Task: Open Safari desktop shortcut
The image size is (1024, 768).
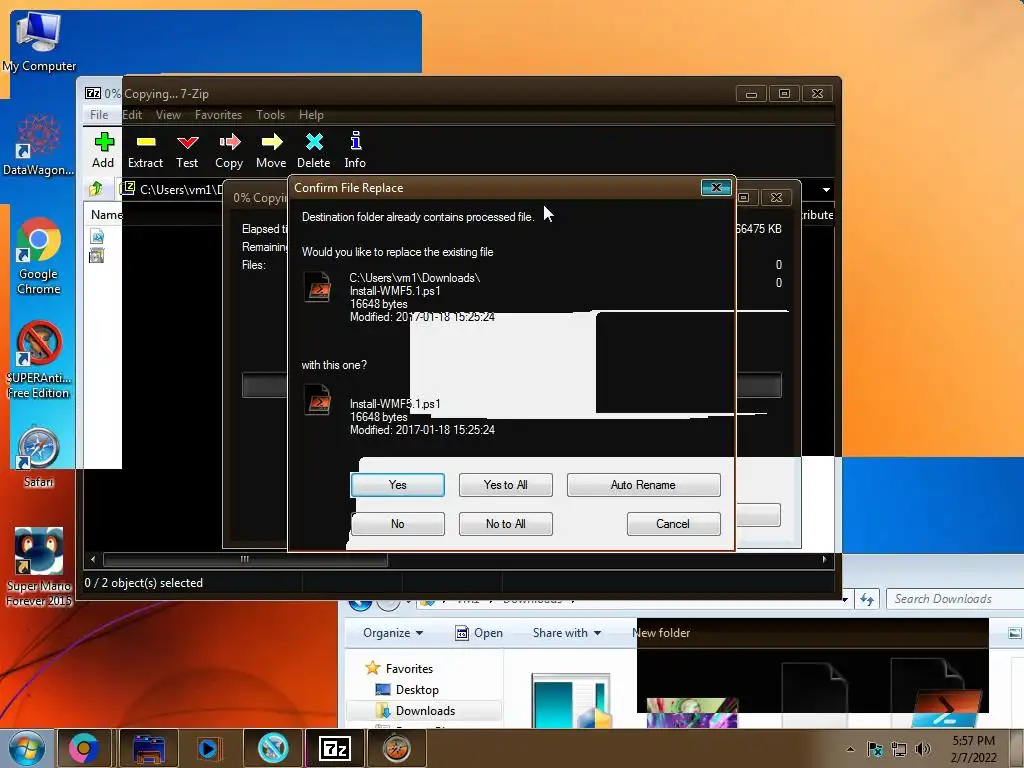Action: tap(39, 457)
